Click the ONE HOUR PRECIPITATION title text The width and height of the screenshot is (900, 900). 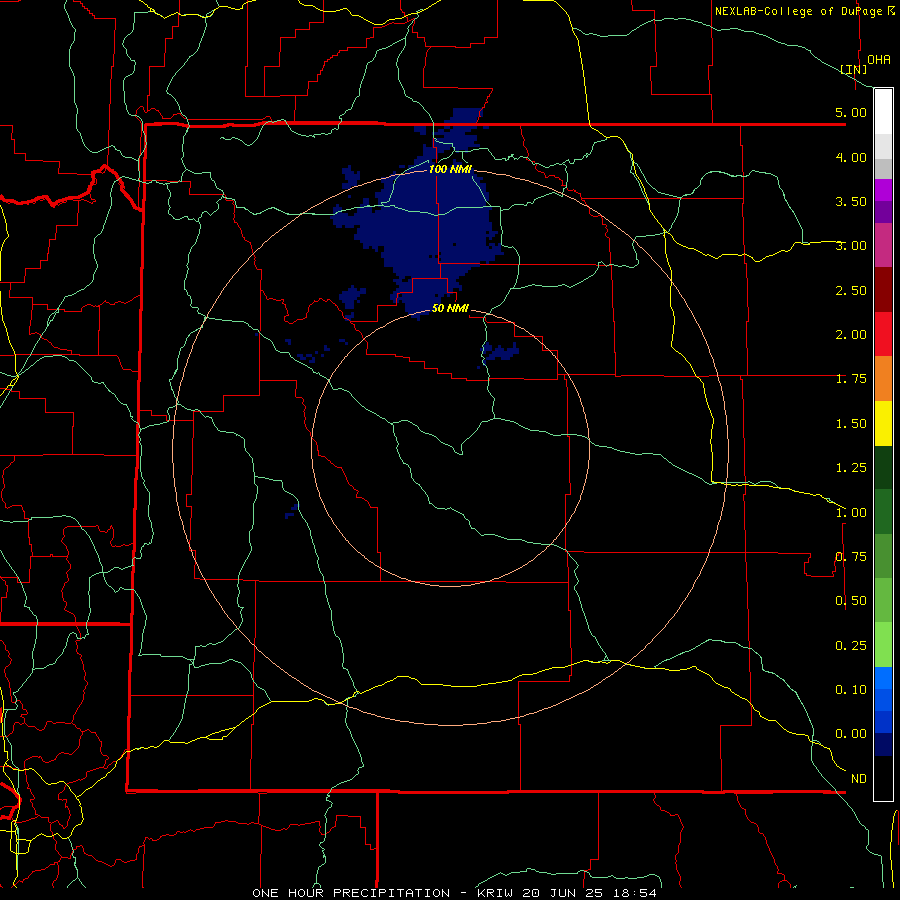351,893
